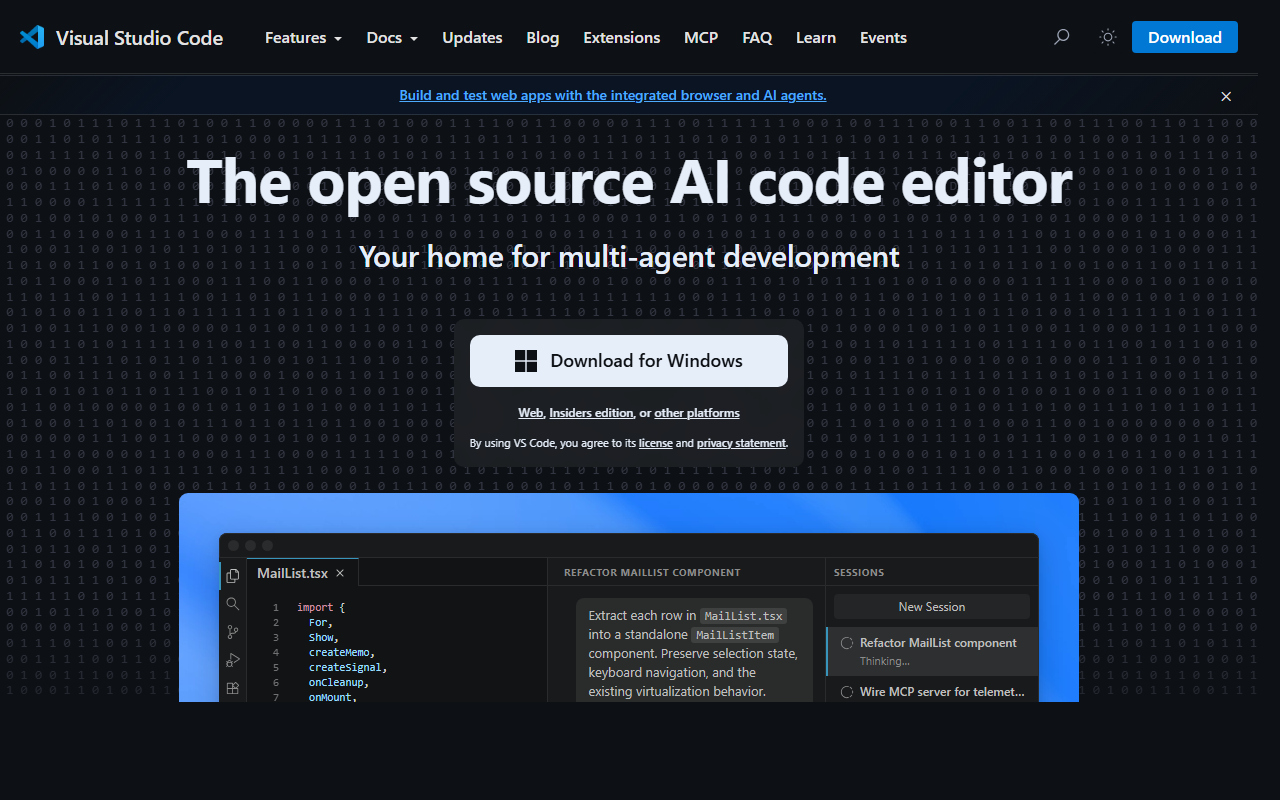Open Extensions icon in editor activity bar
Viewport: 1280px width, 800px height.
click(x=233, y=688)
